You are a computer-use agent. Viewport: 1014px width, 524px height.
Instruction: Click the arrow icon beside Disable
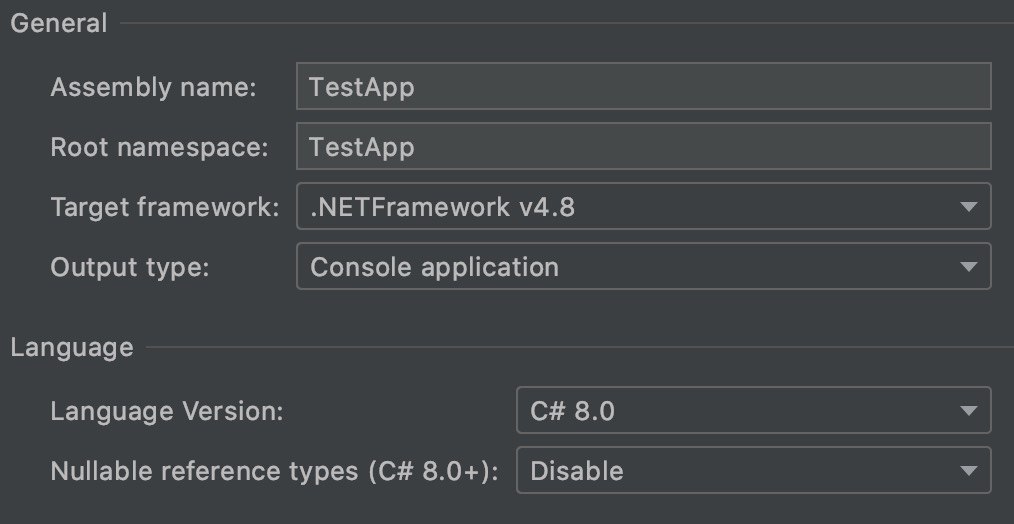pos(967,471)
